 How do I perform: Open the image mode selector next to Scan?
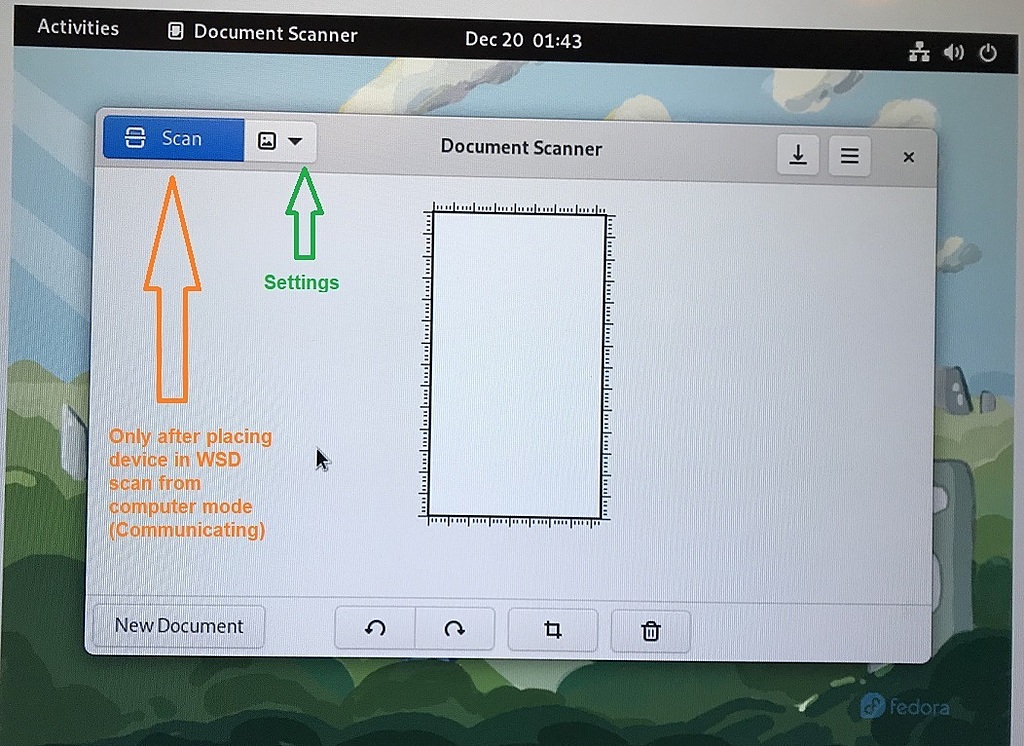269,140
